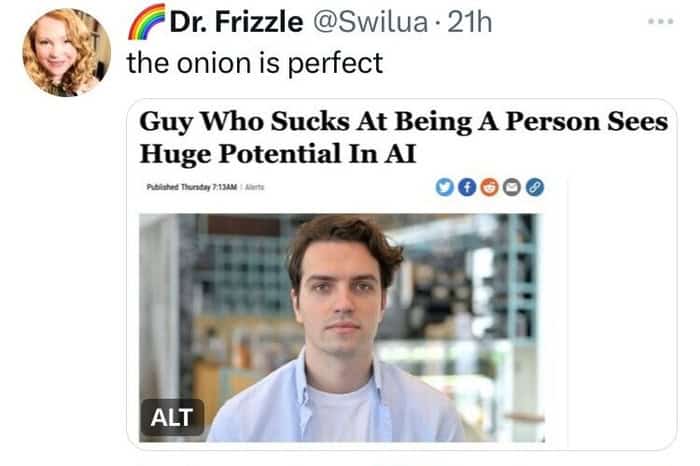Share article via the Reddit icon

[489, 187]
